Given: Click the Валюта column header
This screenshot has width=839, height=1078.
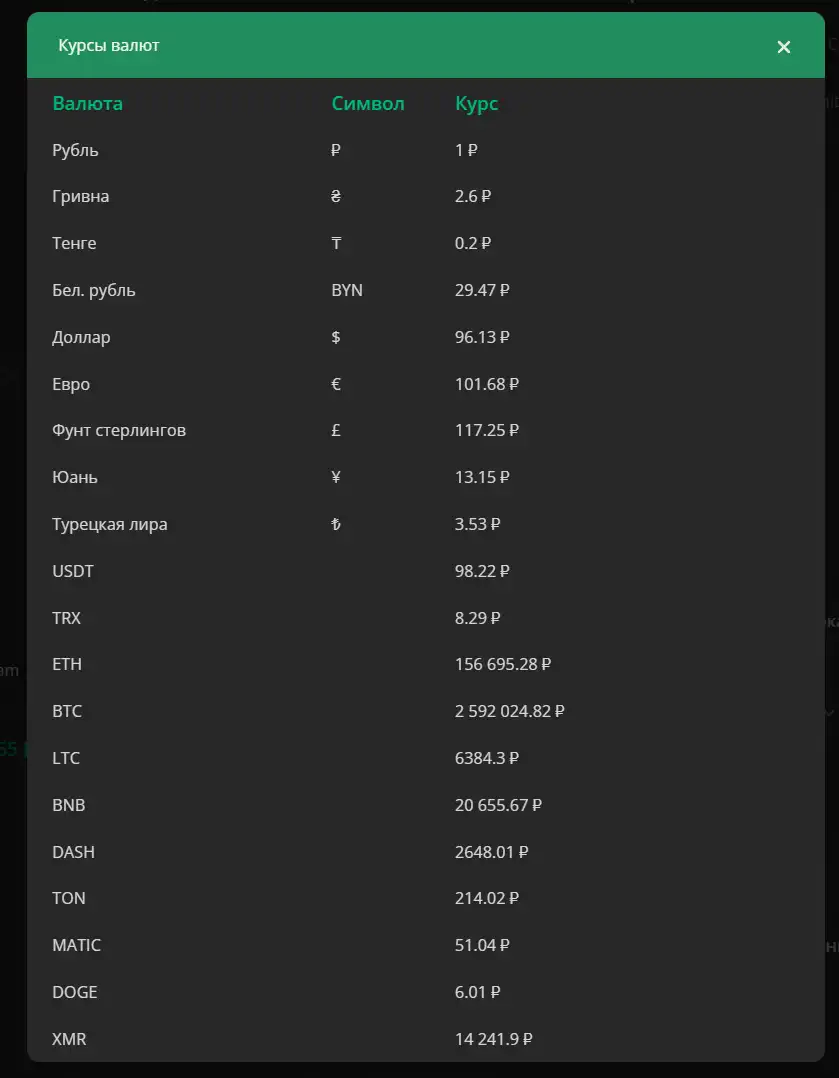Looking at the screenshot, I should tap(87, 104).
